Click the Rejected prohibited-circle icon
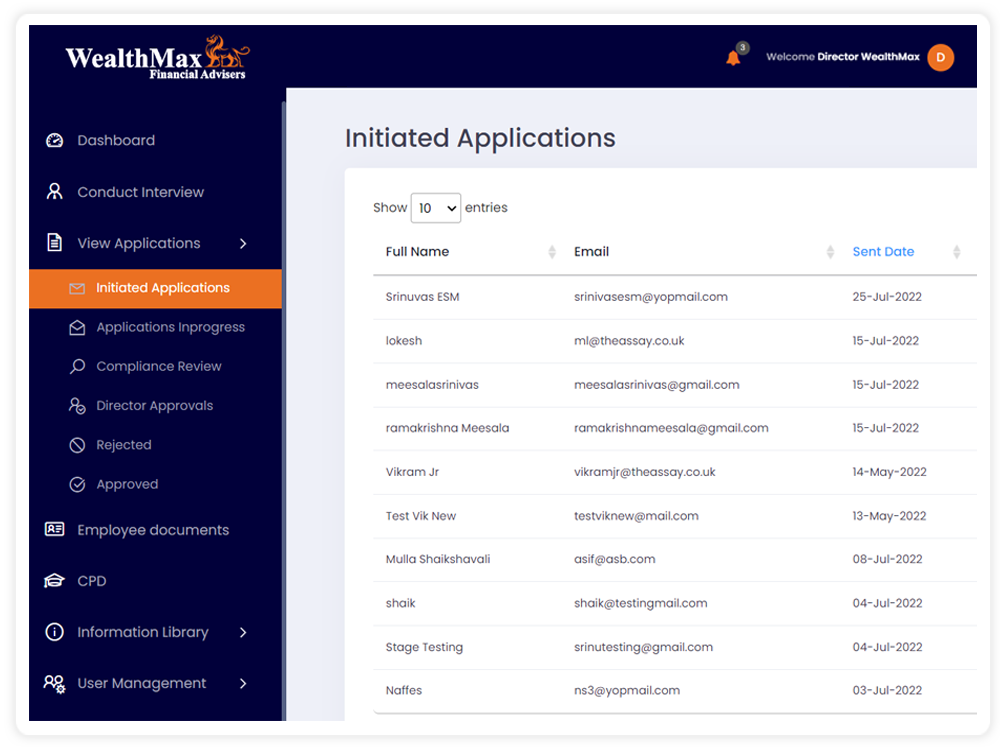Viewport: 1000px width, 753px height. (77, 445)
